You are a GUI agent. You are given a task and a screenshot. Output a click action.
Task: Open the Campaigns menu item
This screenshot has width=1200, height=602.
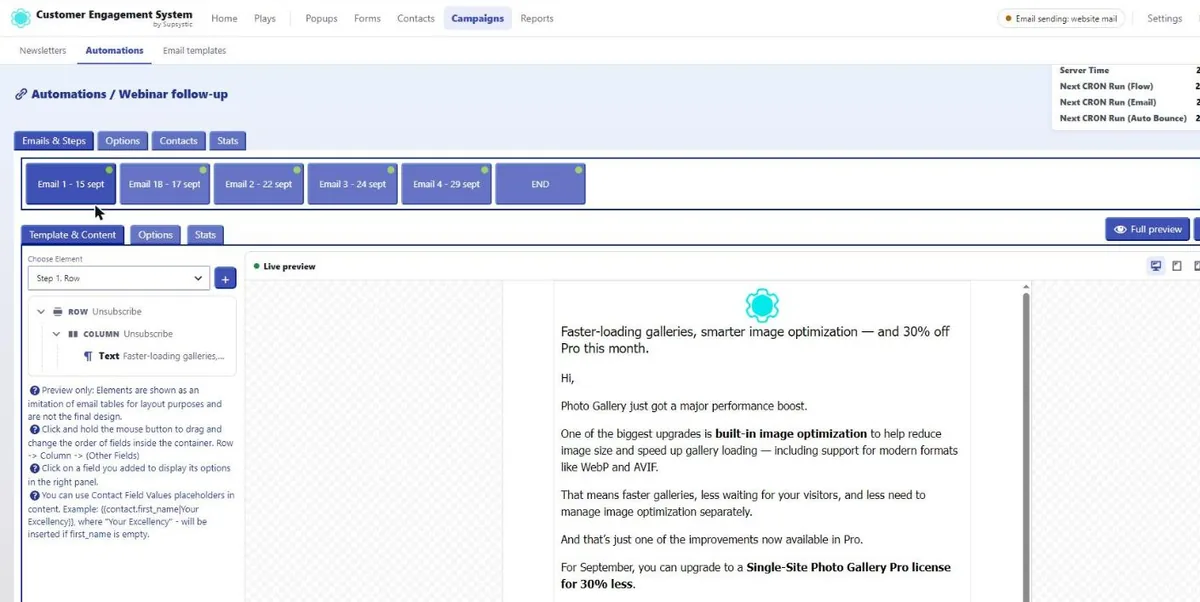tap(478, 18)
